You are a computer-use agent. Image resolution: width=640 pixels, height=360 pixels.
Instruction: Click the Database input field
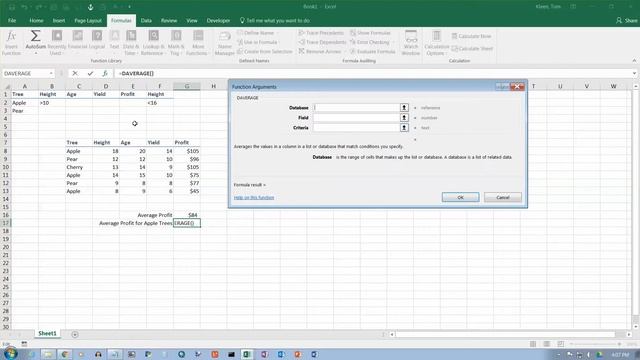click(356, 107)
